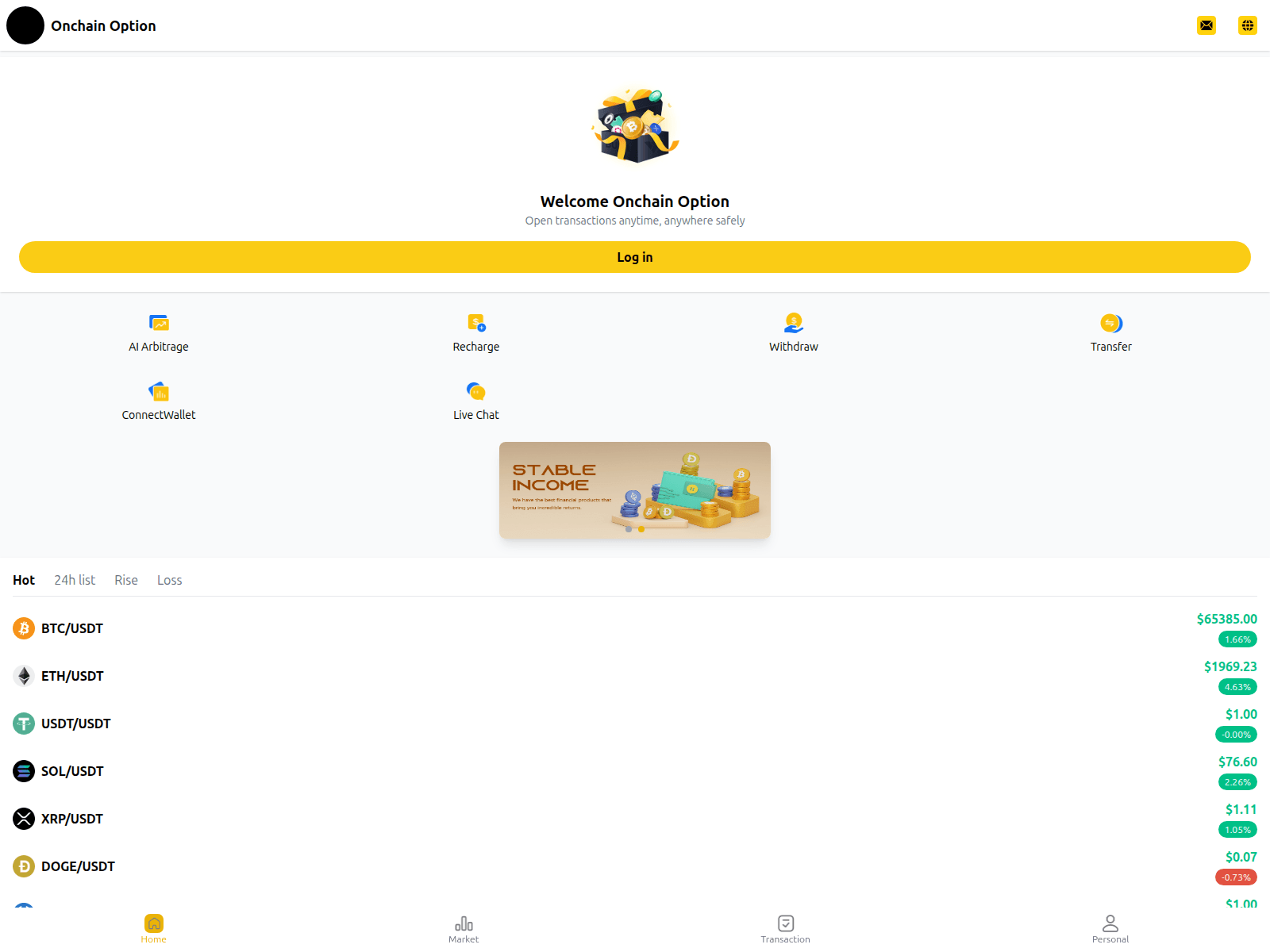The width and height of the screenshot is (1270, 952).
Task: Switch to the Loss tab
Action: pyautogui.click(x=170, y=580)
